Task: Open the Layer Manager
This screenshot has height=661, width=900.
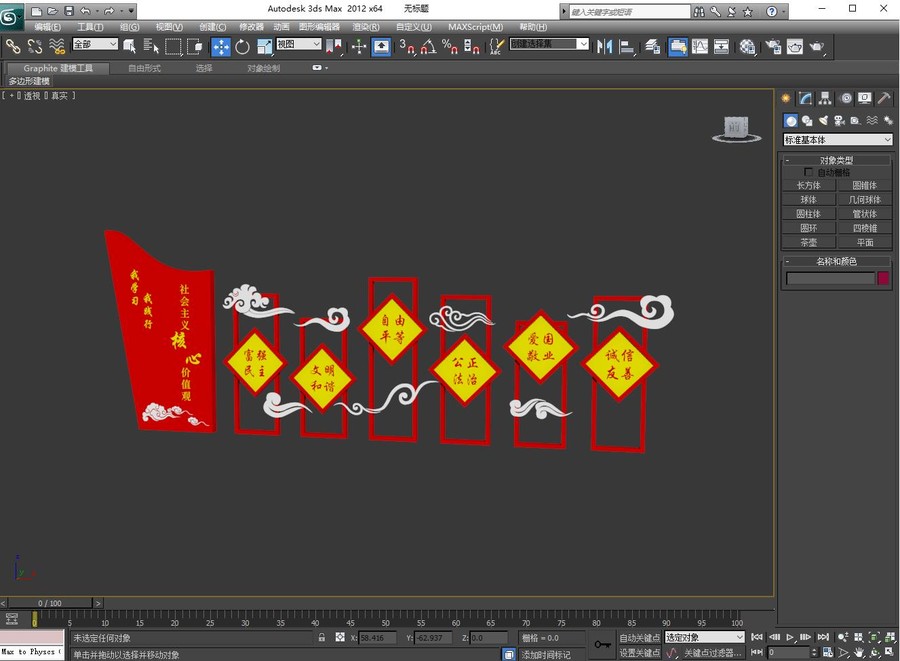Action: coord(652,46)
